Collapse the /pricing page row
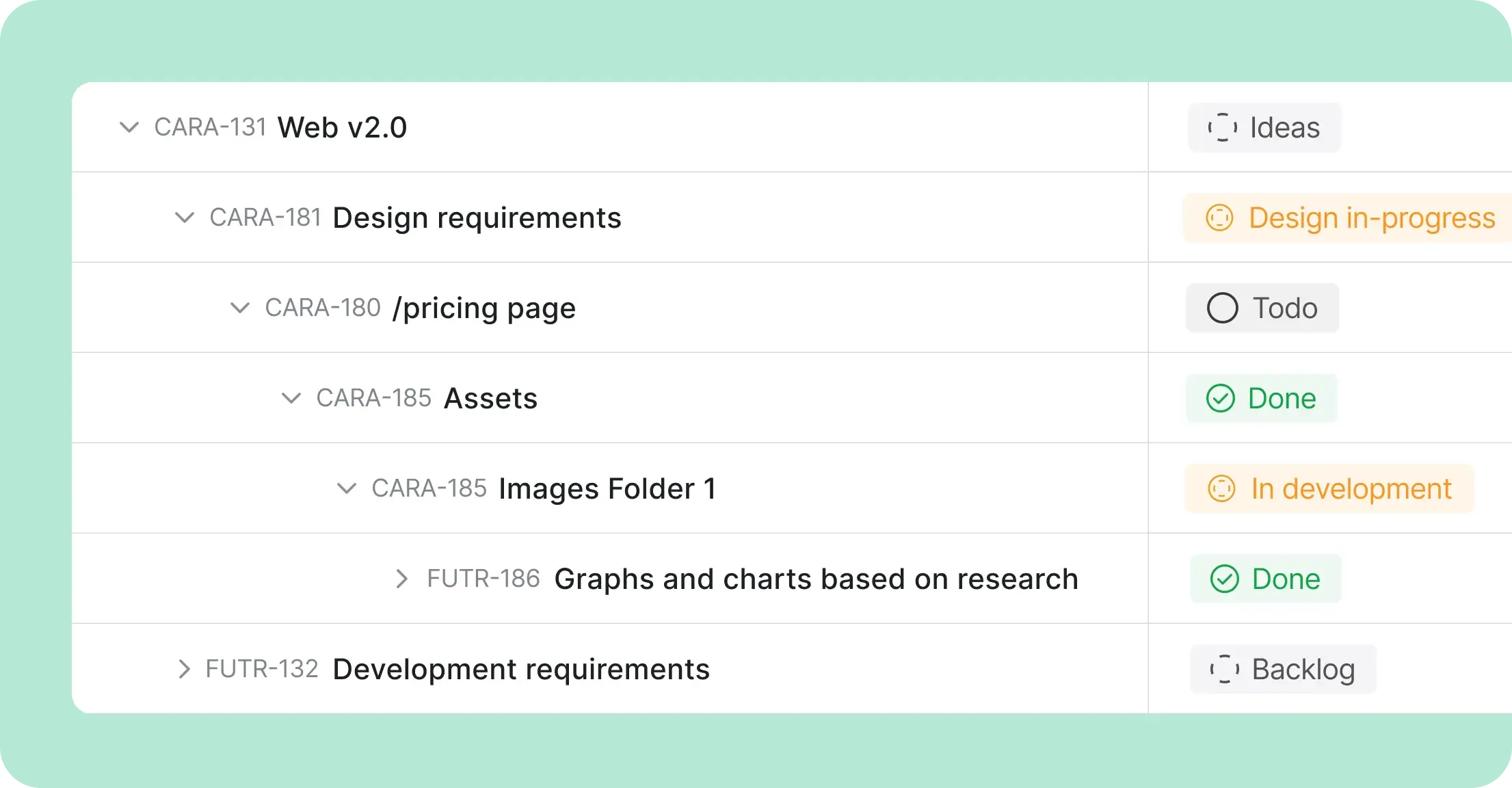Image resolution: width=1512 pixels, height=788 pixels. click(x=239, y=308)
